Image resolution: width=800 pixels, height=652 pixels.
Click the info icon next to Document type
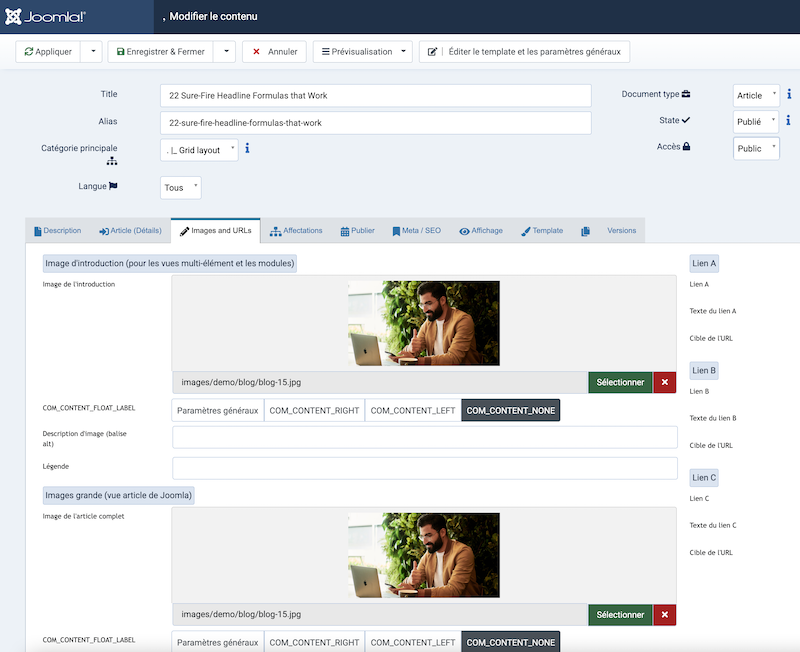click(x=789, y=94)
